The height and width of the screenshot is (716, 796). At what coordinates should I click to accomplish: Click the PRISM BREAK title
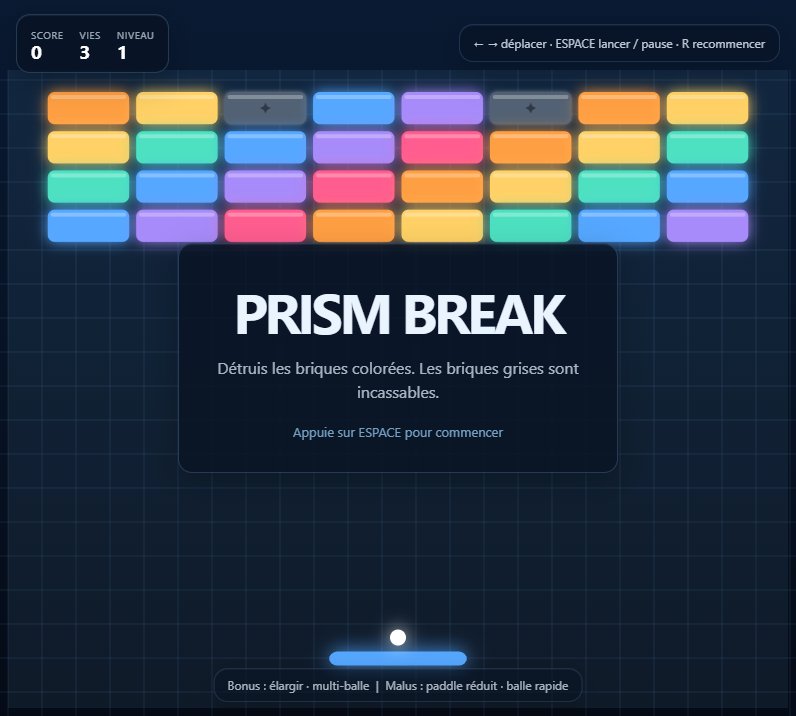(400, 315)
